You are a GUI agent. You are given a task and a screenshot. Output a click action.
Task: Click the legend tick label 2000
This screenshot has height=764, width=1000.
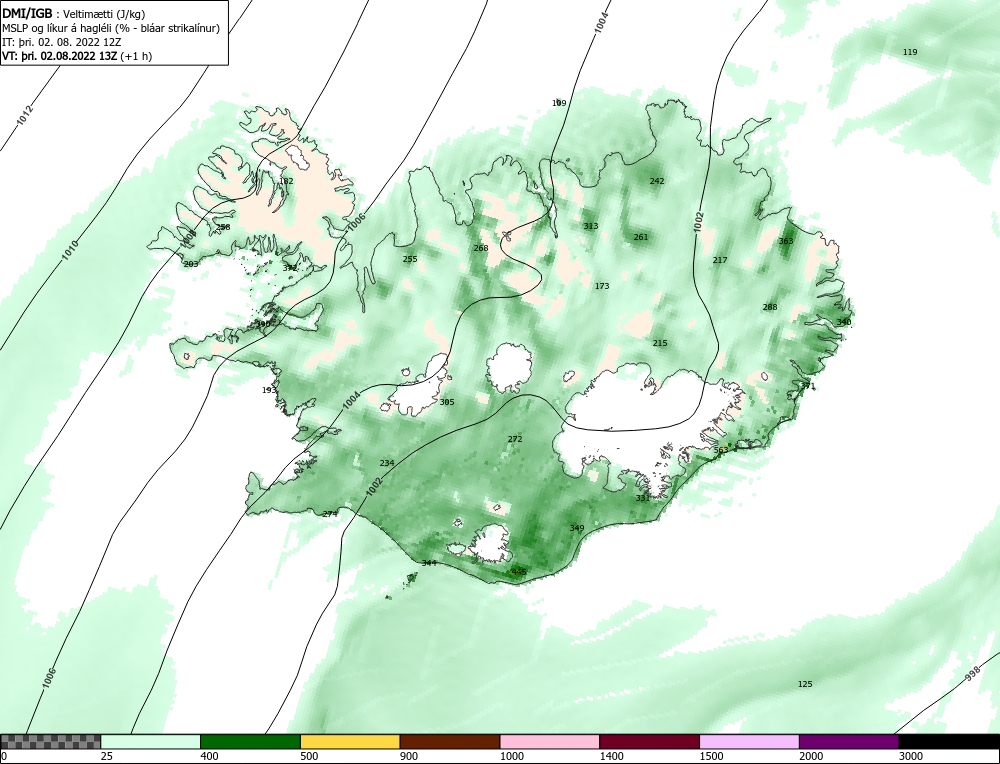(x=811, y=756)
